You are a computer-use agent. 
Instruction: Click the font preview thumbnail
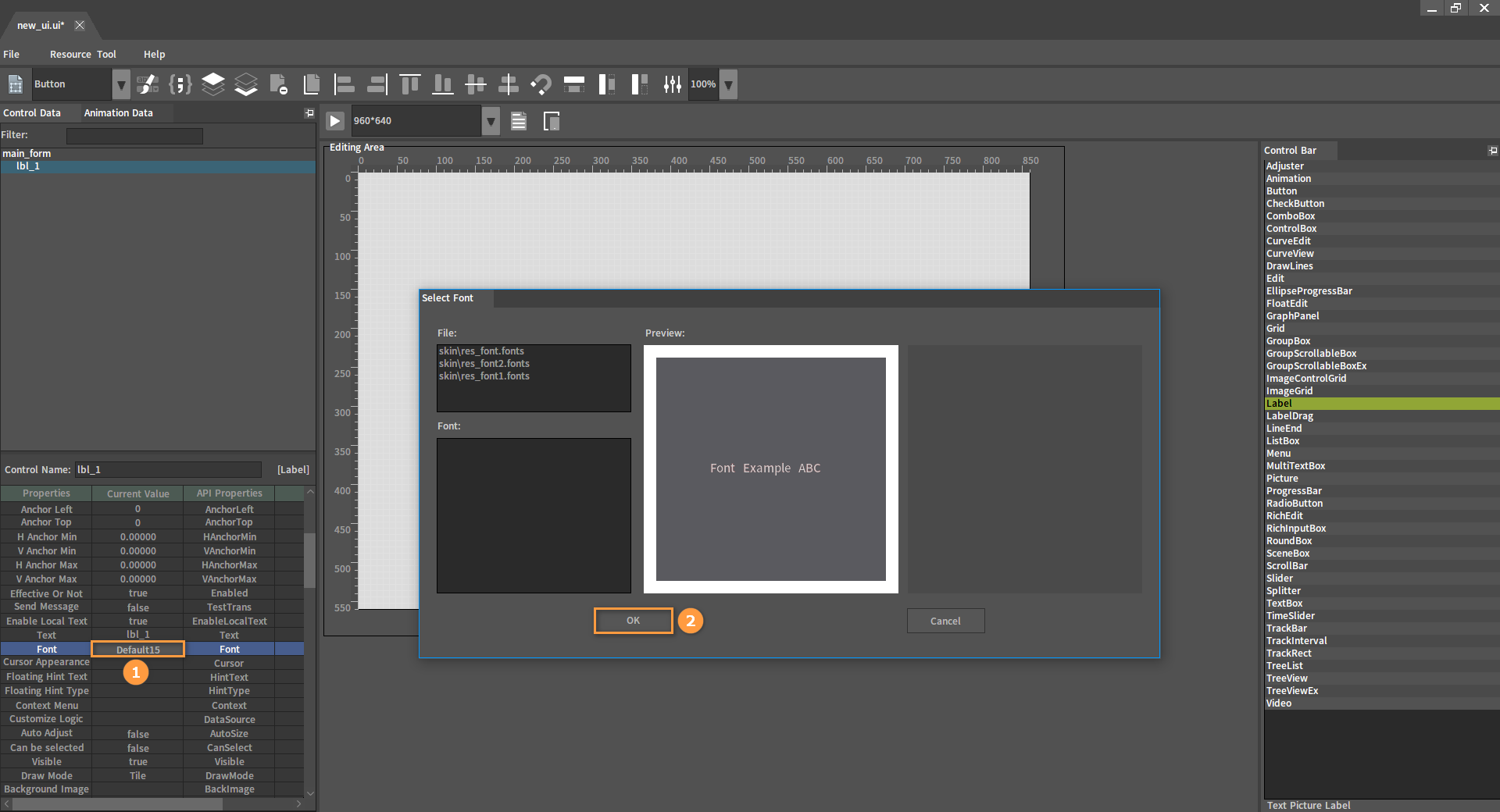[771, 469]
